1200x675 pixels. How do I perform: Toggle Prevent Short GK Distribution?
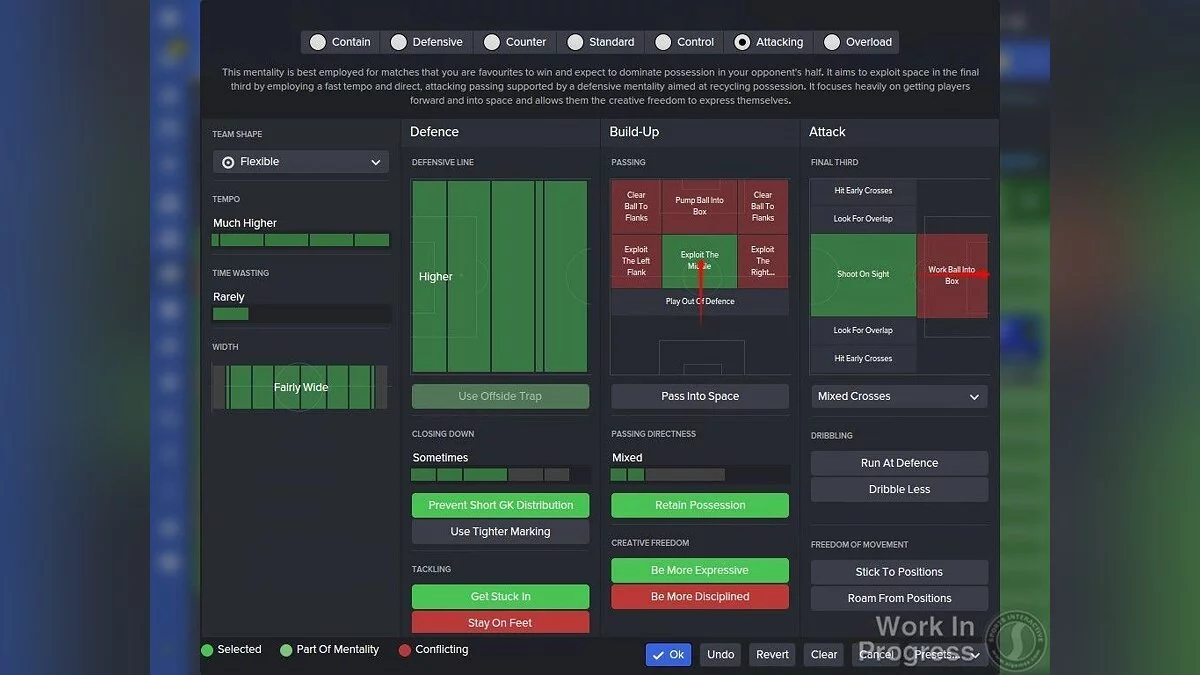(500, 505)
